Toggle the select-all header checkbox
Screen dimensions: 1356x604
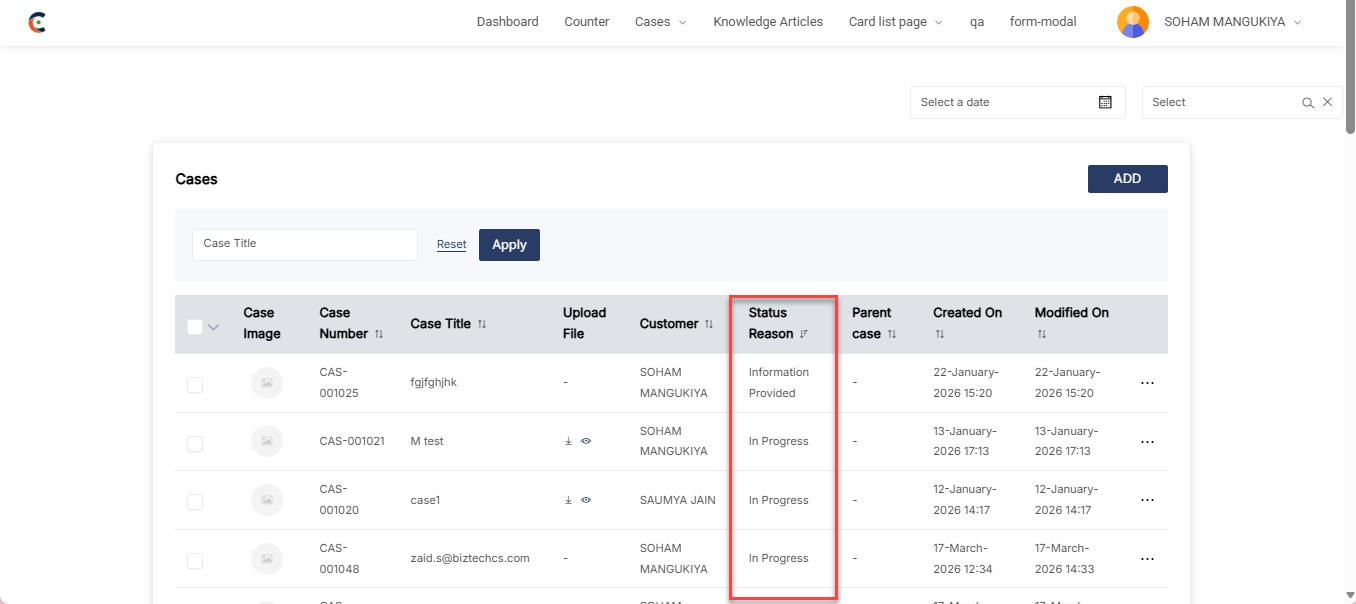(x=195, y=326)
